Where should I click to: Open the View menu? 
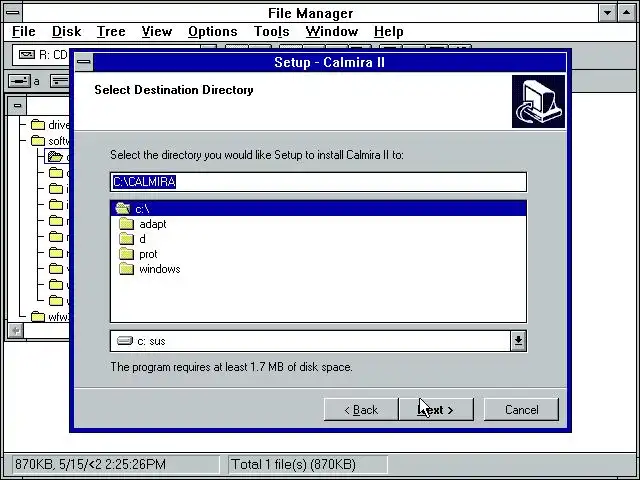[157, 31]
